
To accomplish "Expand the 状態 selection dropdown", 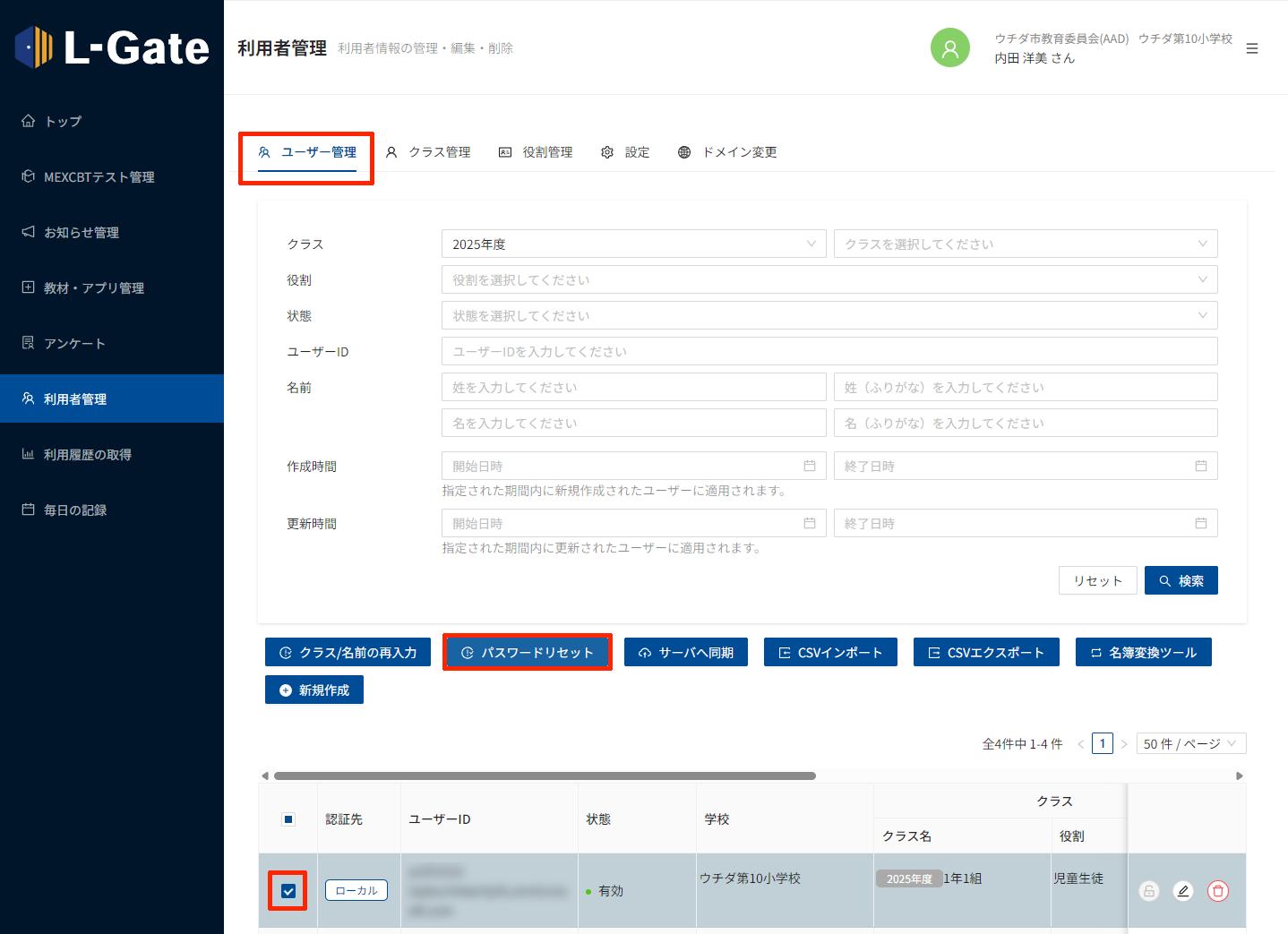I will [829, 315].
